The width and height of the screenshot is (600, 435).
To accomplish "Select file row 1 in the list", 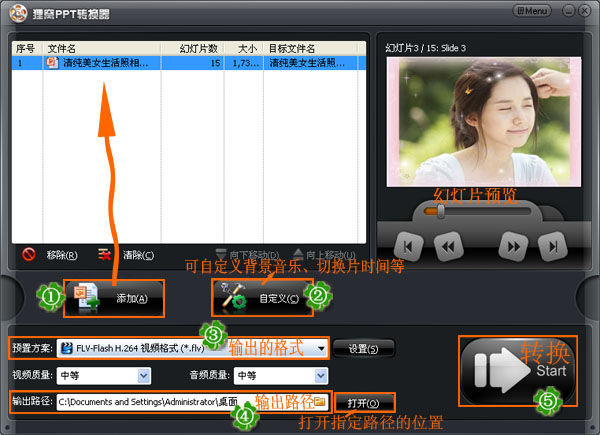I will pyautogui.click(x=189, y=63).
